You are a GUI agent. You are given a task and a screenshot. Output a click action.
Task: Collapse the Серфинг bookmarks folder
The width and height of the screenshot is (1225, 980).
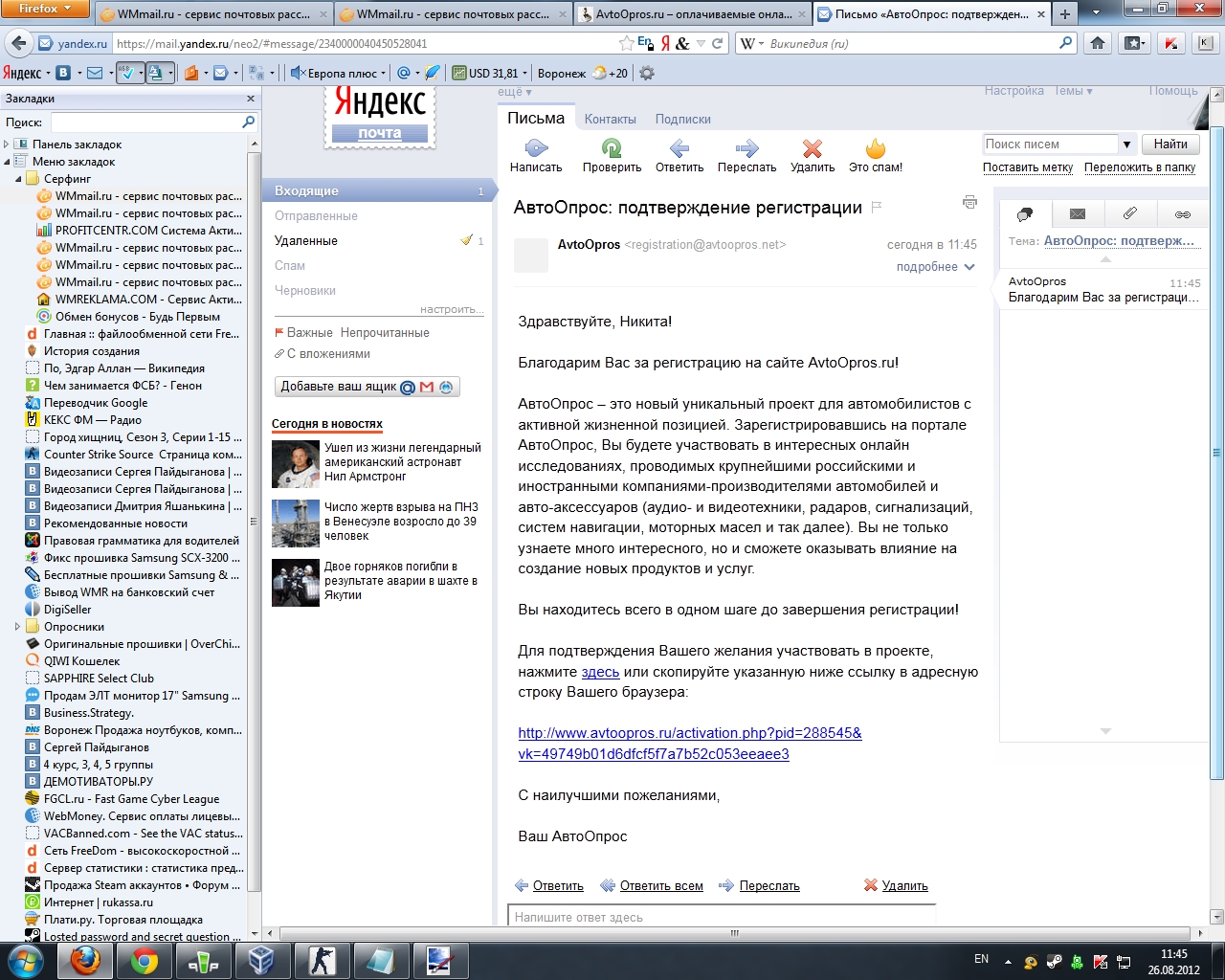coord(18,179)
